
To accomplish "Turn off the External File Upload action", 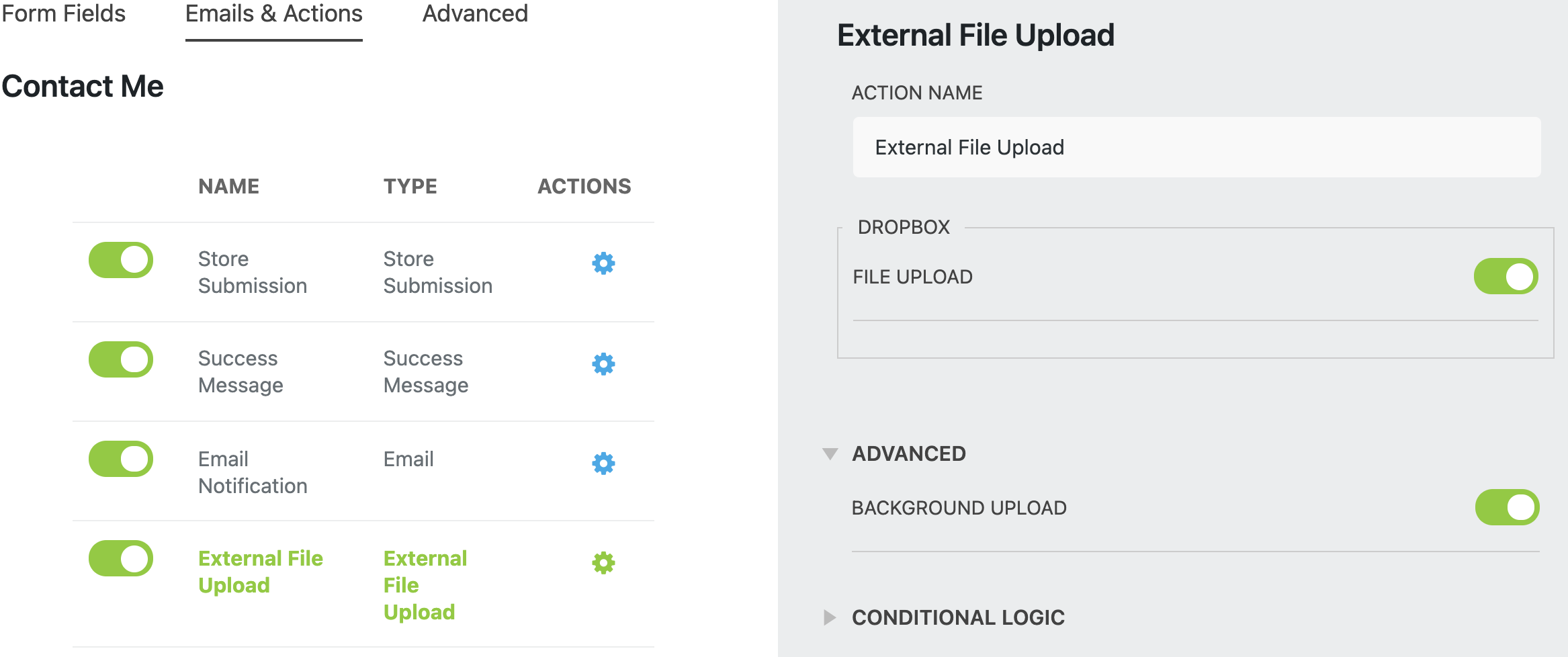I will tap(120, 558).
